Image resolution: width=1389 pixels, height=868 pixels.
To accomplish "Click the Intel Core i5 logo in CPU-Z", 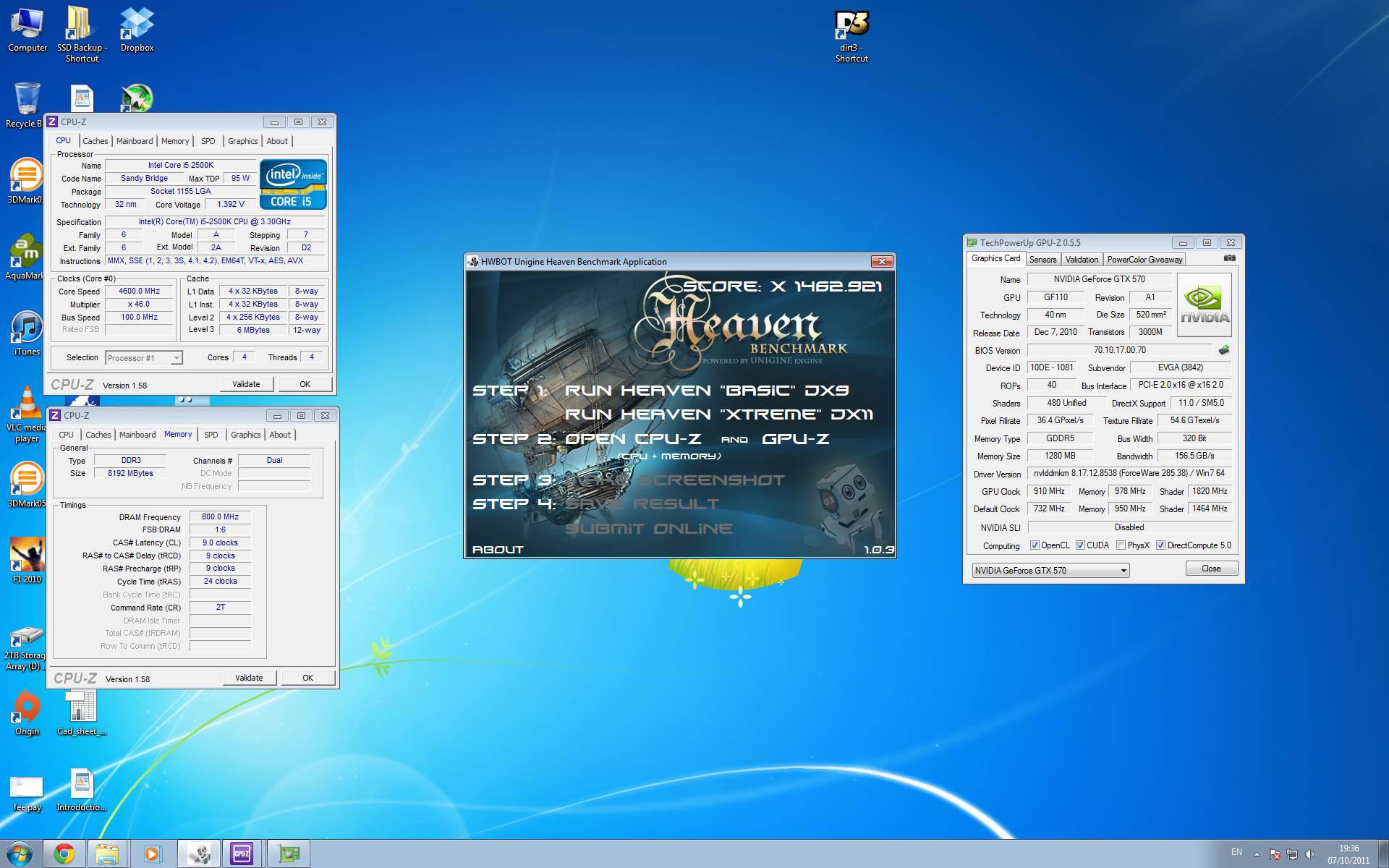I will pyautogui.click(x=293, y=184).
